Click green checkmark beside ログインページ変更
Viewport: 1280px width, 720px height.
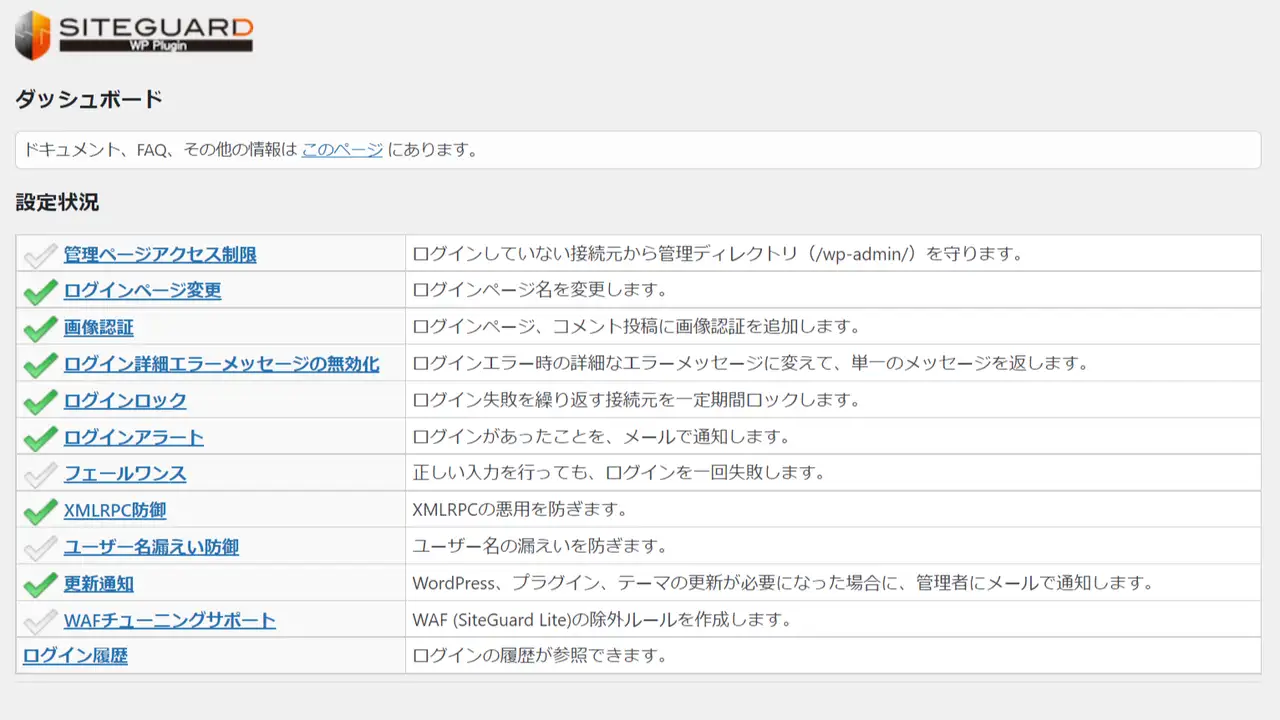pyautogui.click(x=40, y=292)
